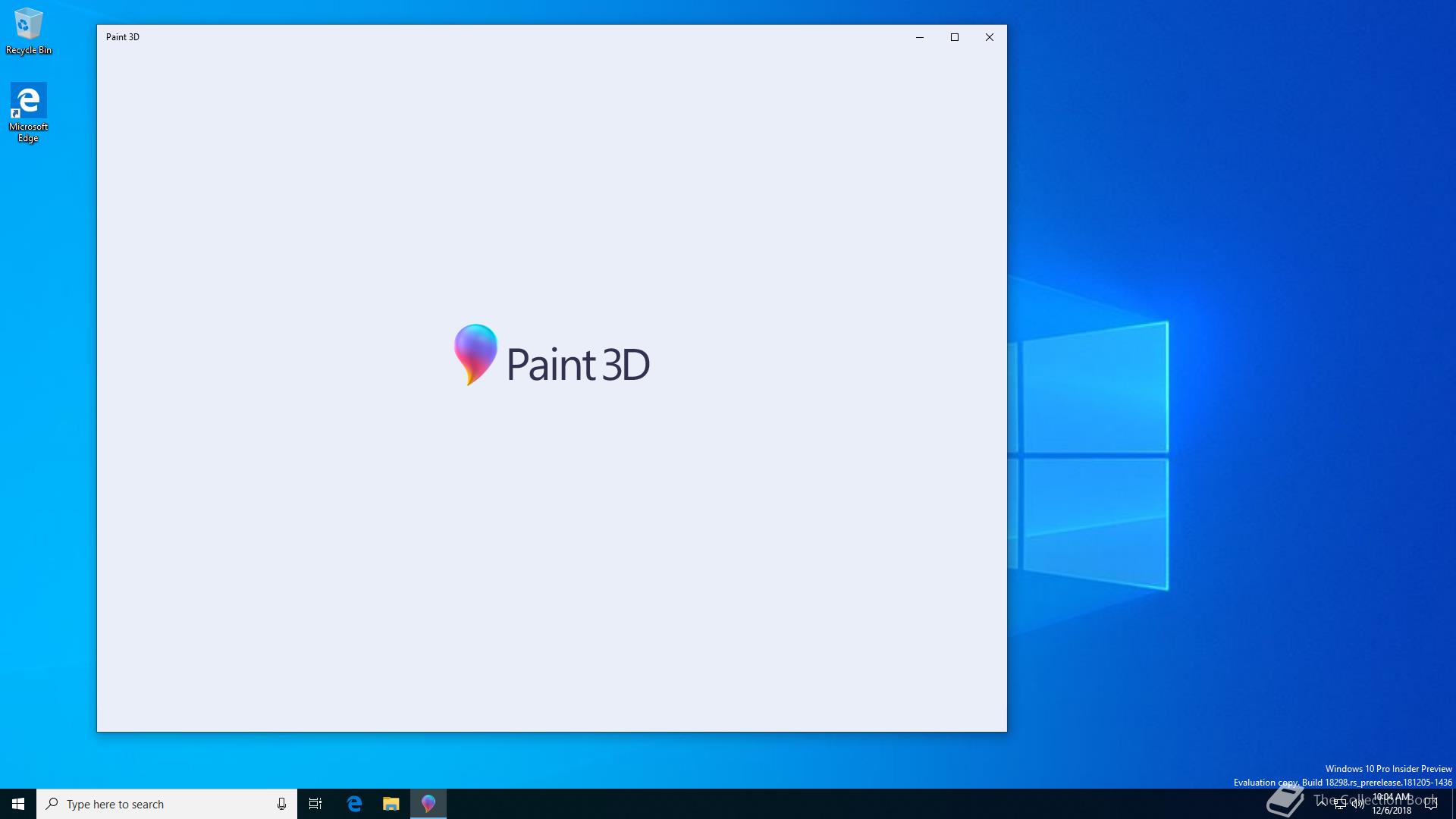Open the network status tray icon
Screen dimensions: 1456x819
1340,804
